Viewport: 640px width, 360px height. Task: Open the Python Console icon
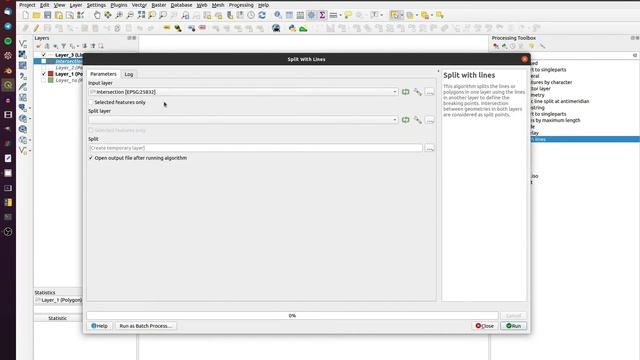pos(292,28)
